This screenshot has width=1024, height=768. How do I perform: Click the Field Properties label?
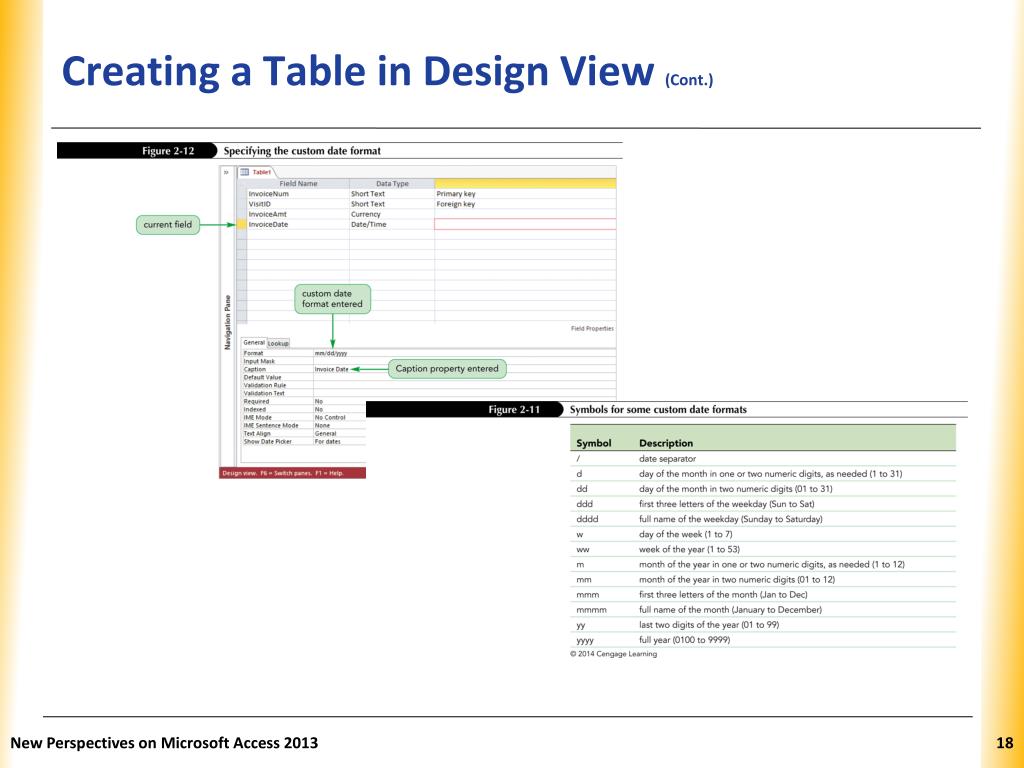[592, 328]
